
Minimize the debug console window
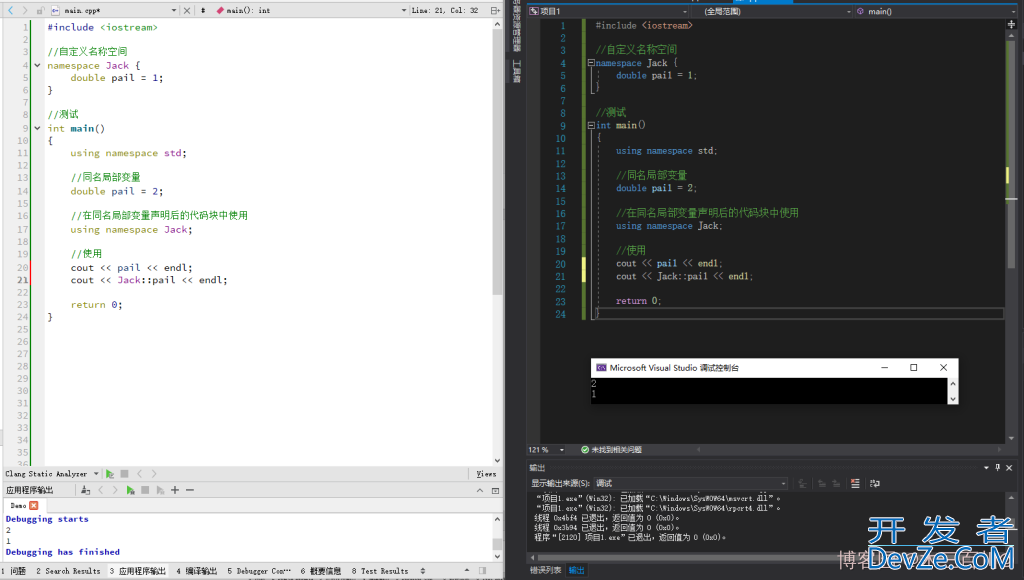(885, 368)
